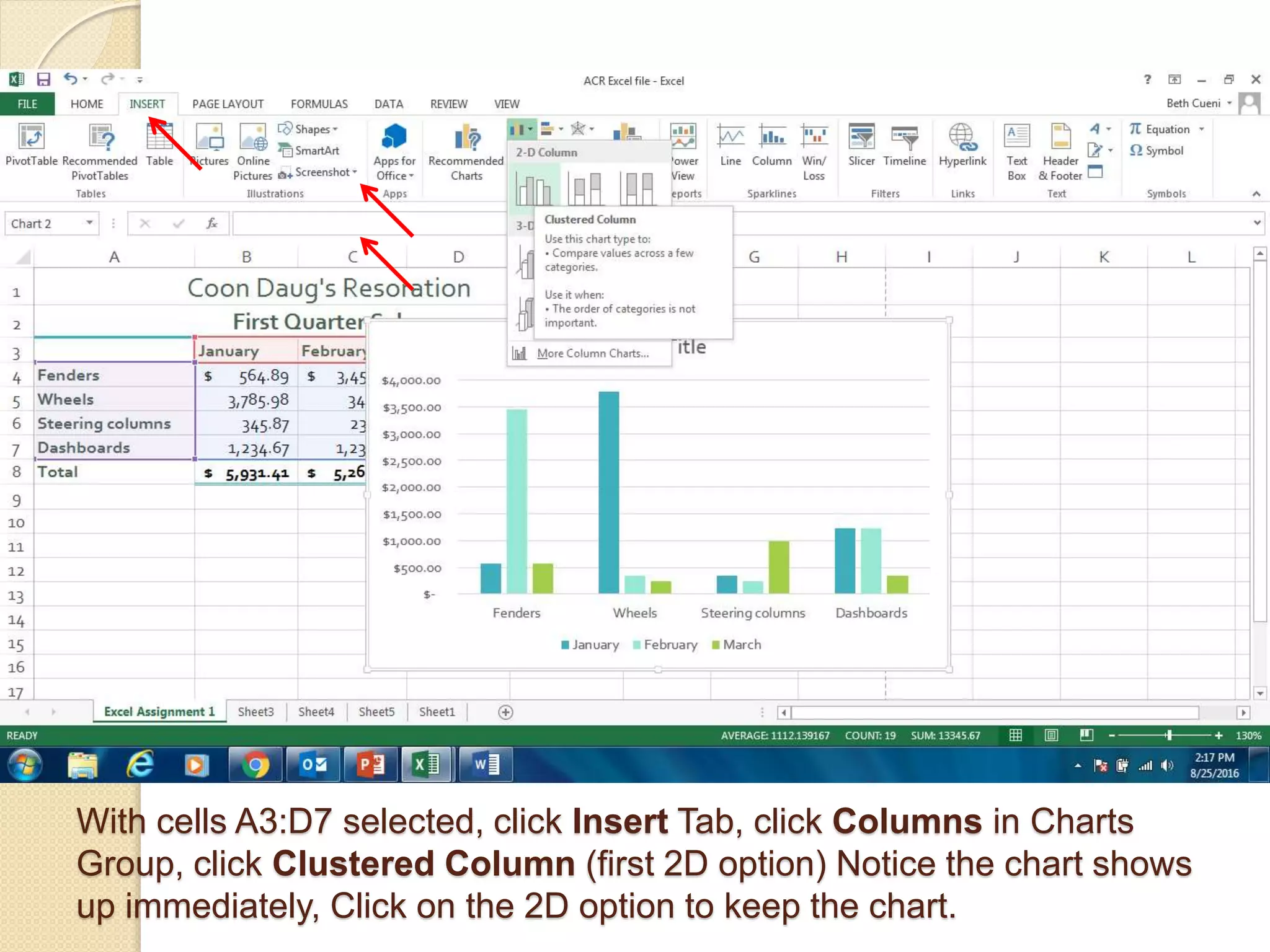Insert a PivotTable
This screenshot has height=952, width=1270.
pos(31,145)
